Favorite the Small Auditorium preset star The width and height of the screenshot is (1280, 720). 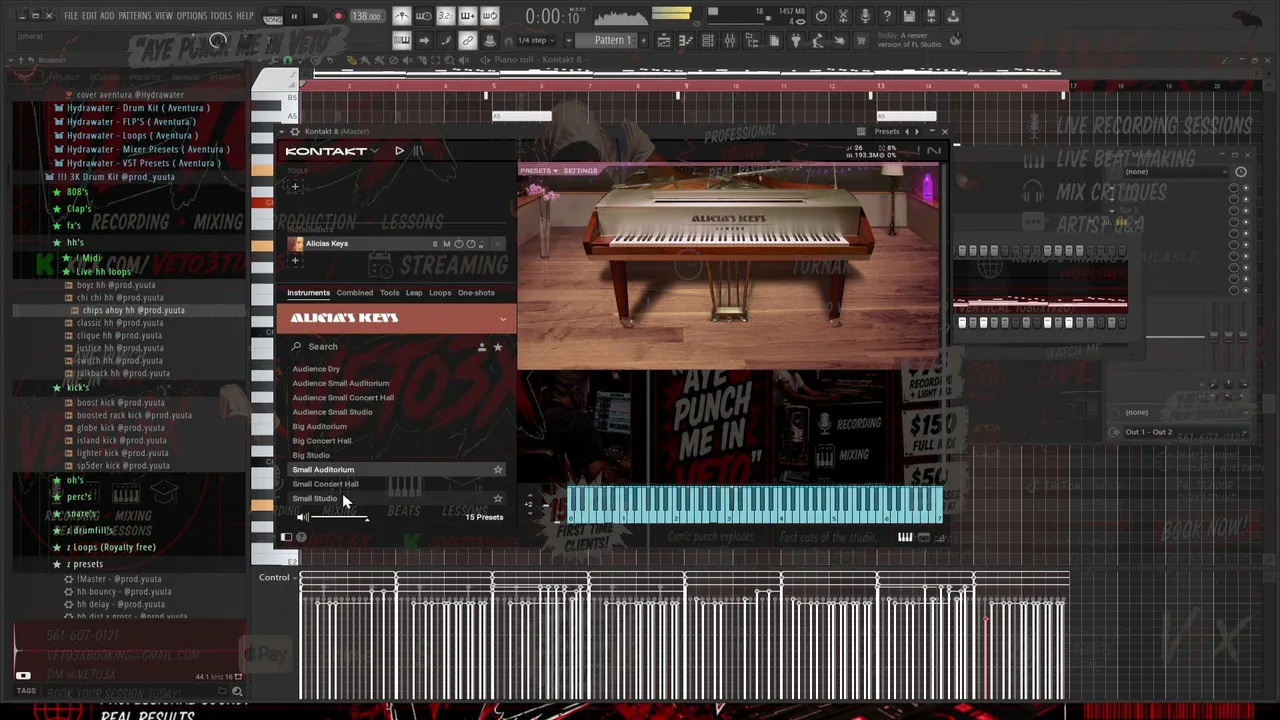coord(497,469)
